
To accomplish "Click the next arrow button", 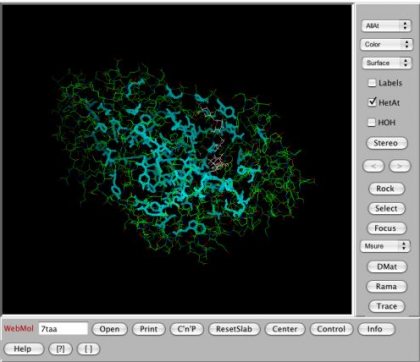I will (x=400, y=166).
